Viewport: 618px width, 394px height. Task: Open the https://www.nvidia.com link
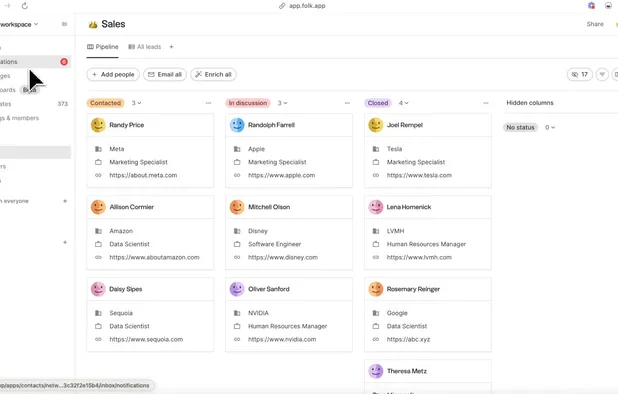[282, 339]
